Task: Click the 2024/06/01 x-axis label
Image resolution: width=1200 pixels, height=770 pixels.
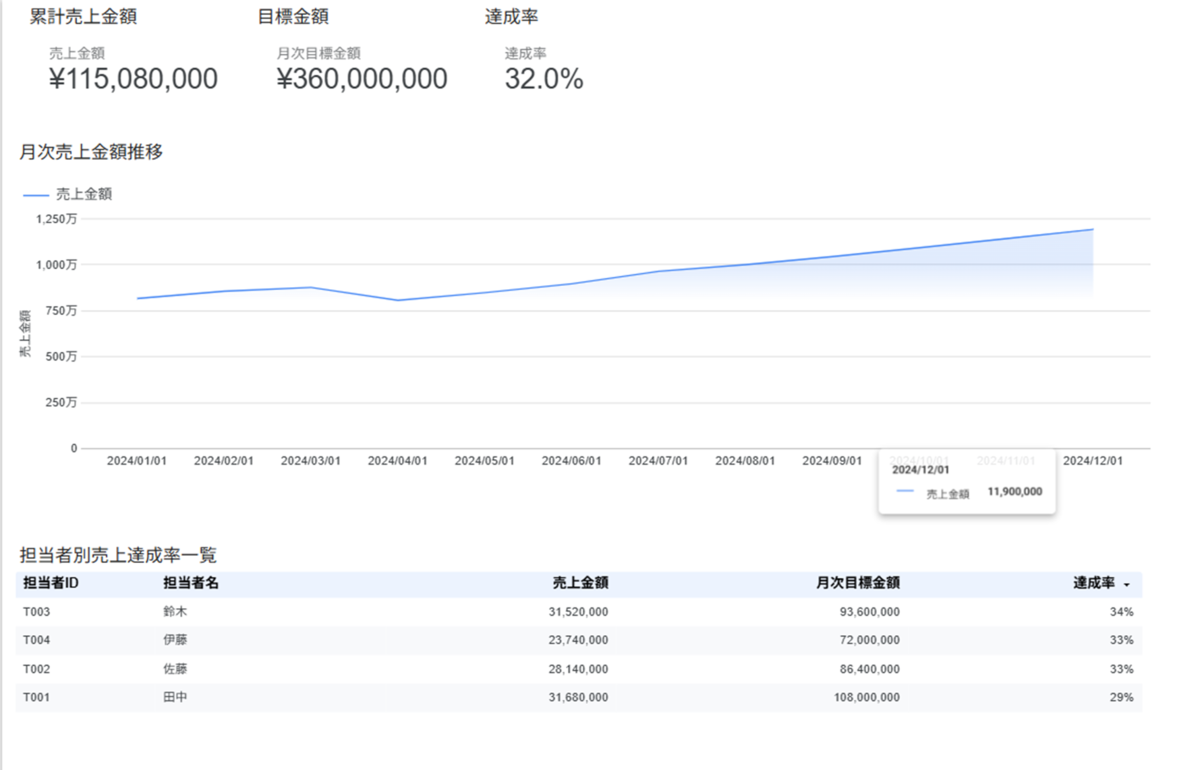Action: (x=572, y=461)
